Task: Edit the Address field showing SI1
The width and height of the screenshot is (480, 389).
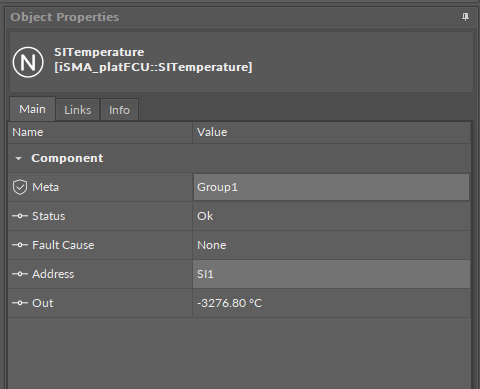Action: (331, 274)
